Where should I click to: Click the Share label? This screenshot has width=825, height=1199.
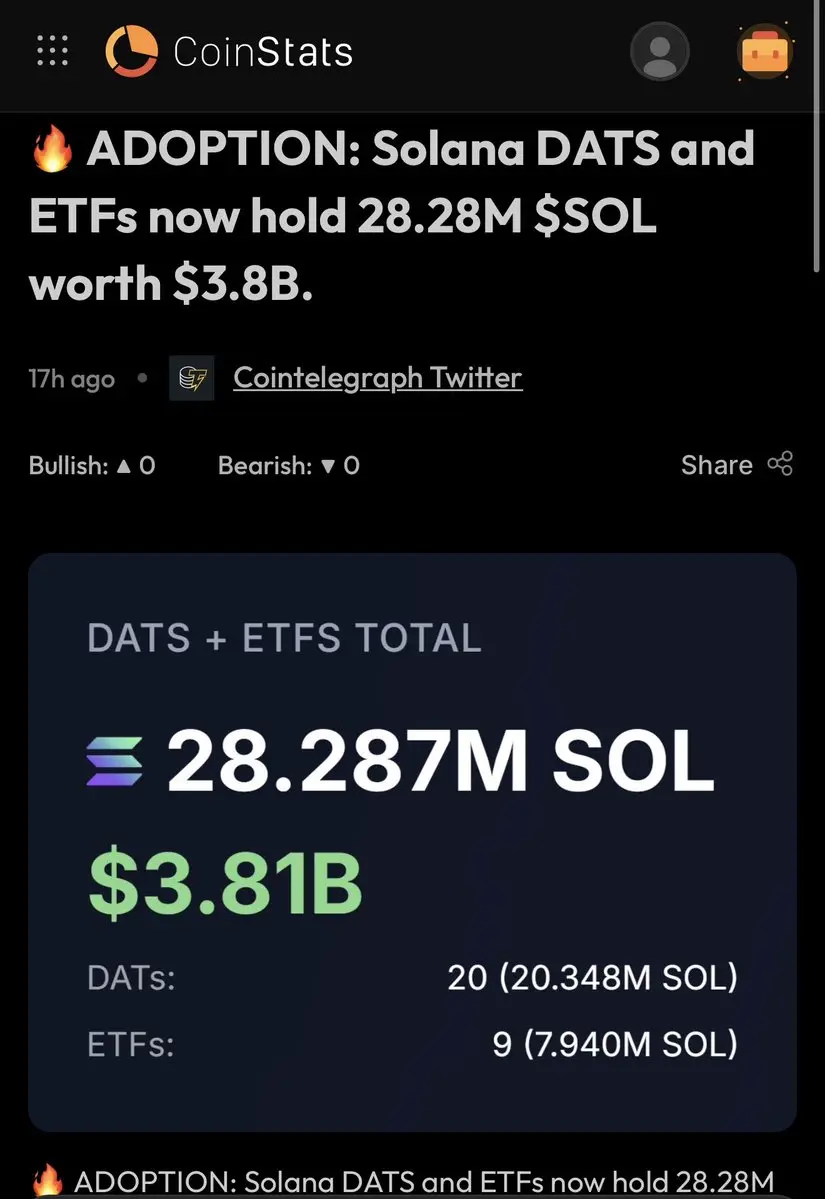(716, 465)
